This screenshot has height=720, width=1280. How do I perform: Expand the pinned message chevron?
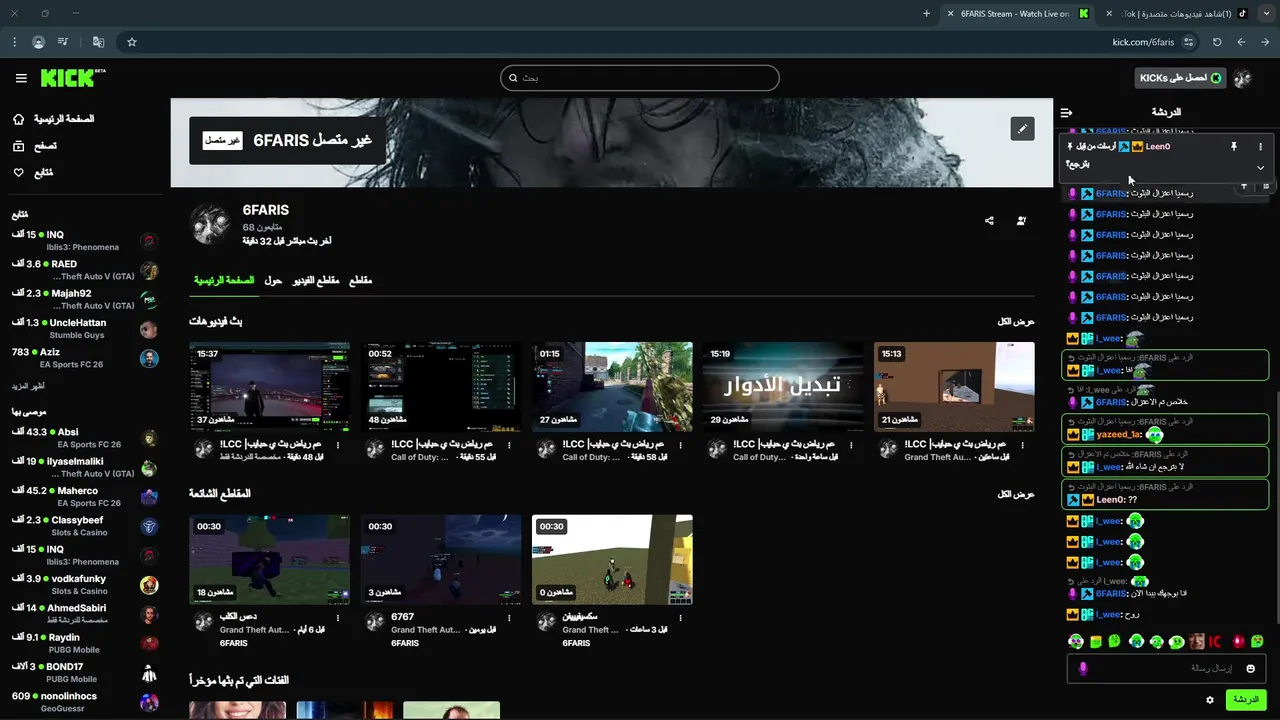pos(1260,167)
